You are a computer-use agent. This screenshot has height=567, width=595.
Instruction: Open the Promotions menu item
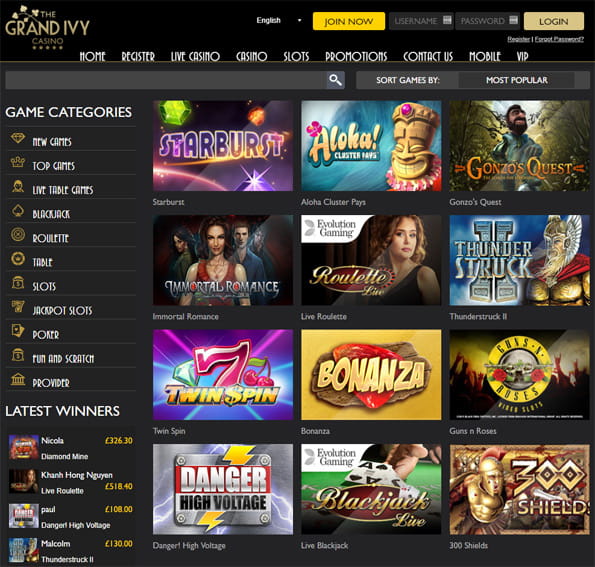tap(356, 57)
